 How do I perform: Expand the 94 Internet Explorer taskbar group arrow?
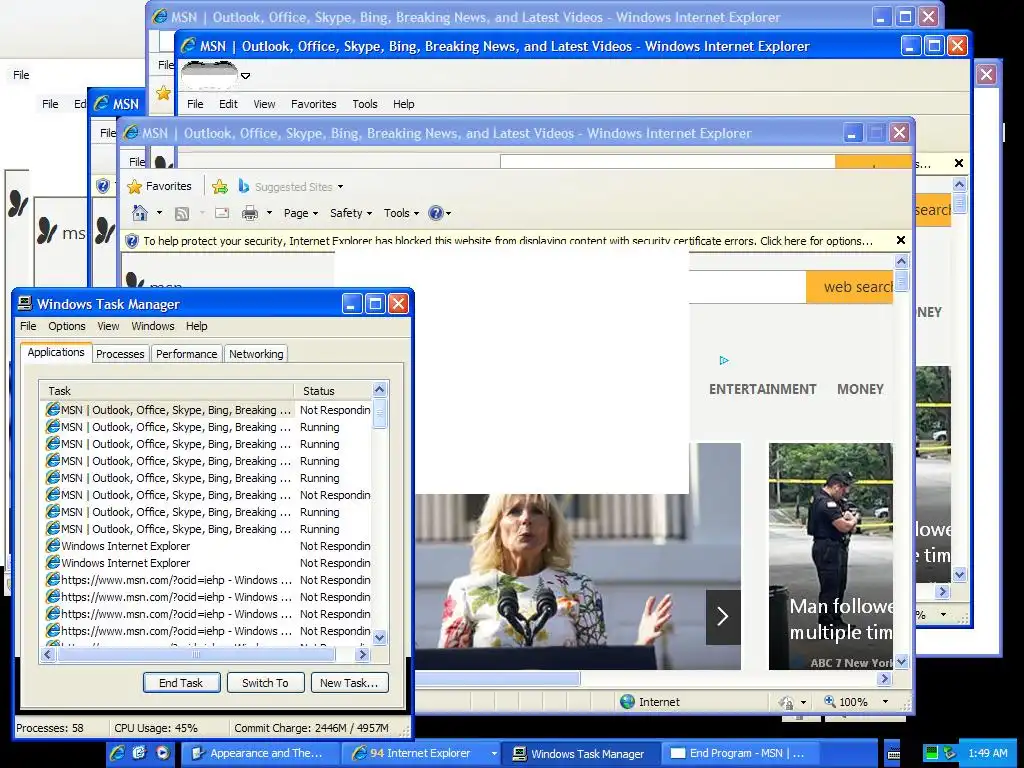494,754
